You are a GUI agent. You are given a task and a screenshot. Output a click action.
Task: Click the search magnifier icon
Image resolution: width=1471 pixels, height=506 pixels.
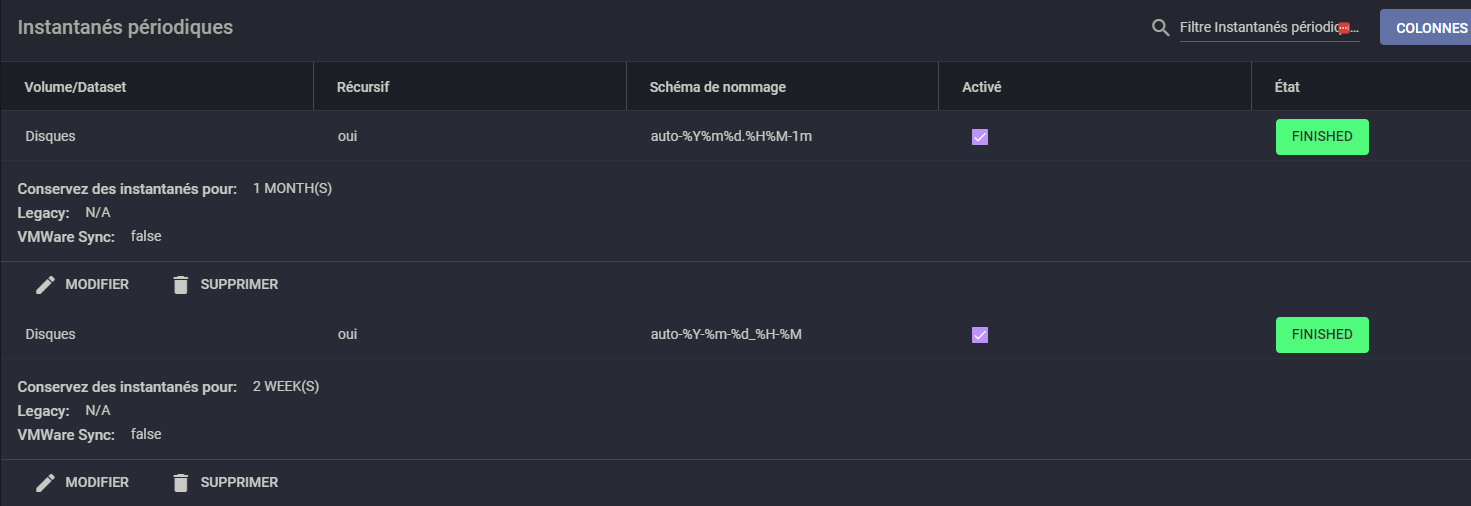[1161, 28]
